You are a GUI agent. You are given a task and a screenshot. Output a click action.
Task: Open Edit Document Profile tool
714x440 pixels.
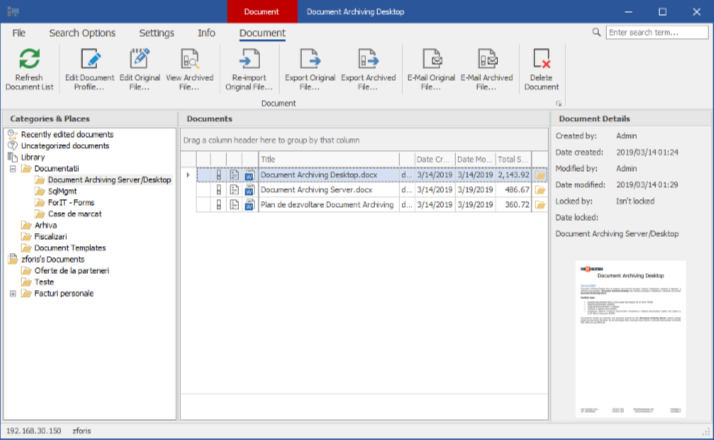[x=90, y=69]
